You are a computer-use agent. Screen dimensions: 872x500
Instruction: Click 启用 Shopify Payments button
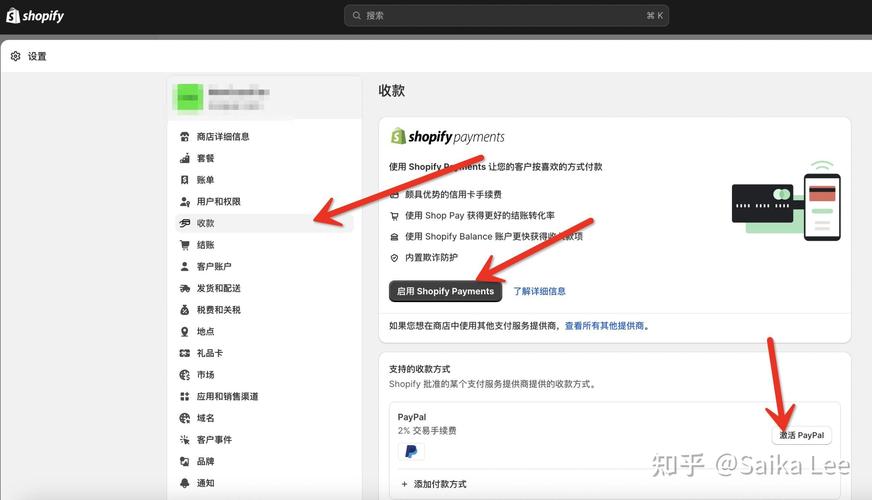[445, 291]
